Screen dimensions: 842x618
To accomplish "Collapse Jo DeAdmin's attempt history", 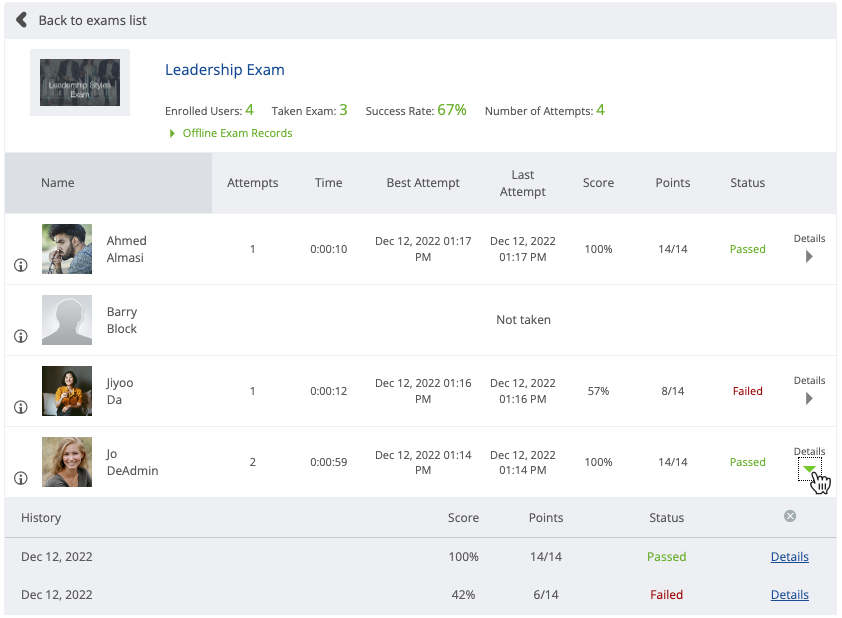I will point(810,469).
